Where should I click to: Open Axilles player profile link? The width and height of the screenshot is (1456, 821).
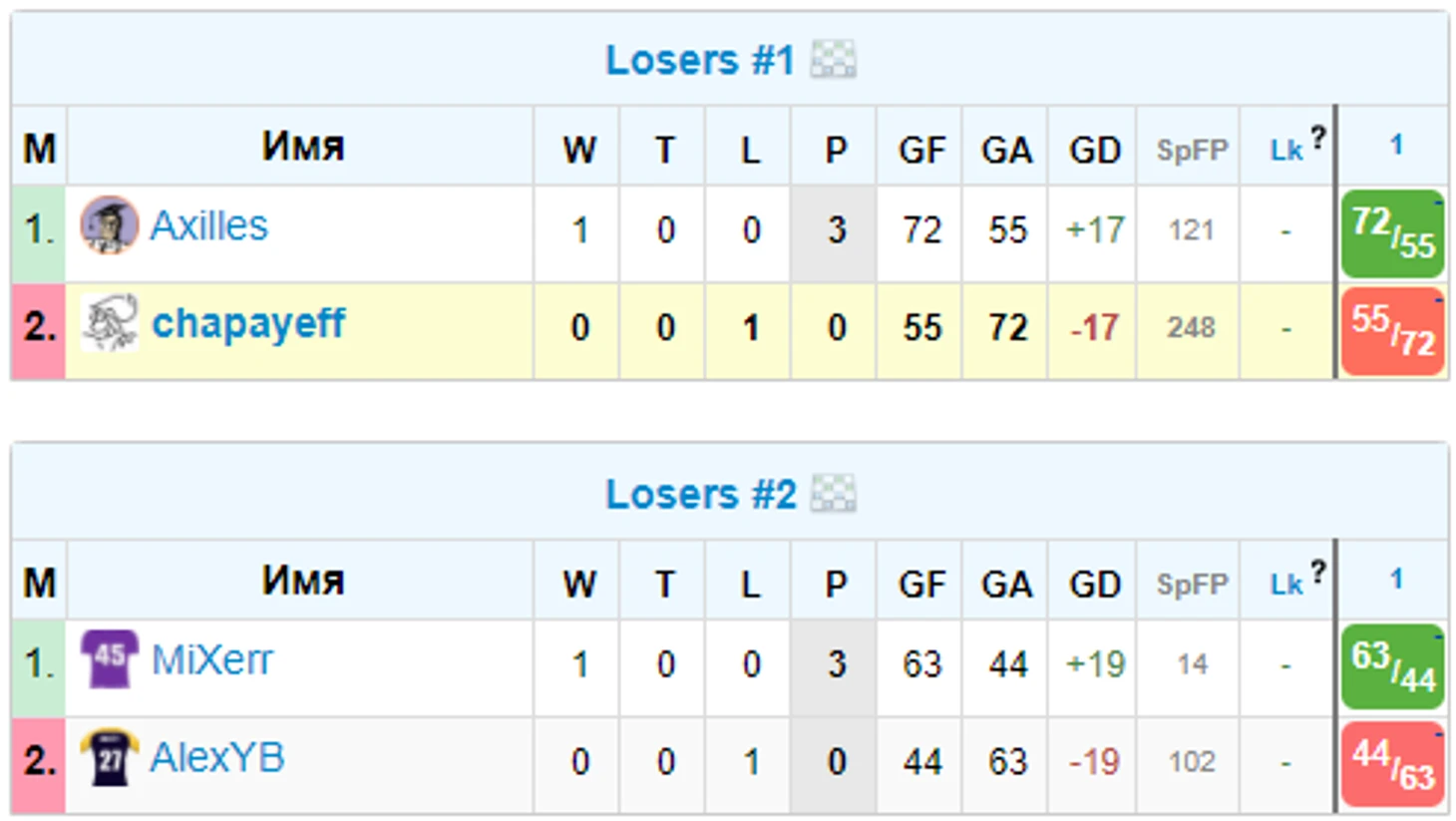(x=209, y=226)
